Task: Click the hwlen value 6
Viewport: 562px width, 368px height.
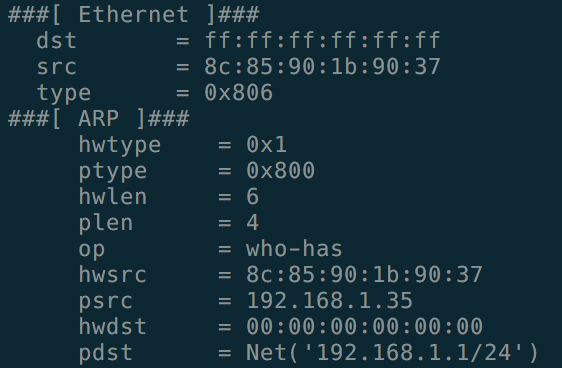Action: 253,197
